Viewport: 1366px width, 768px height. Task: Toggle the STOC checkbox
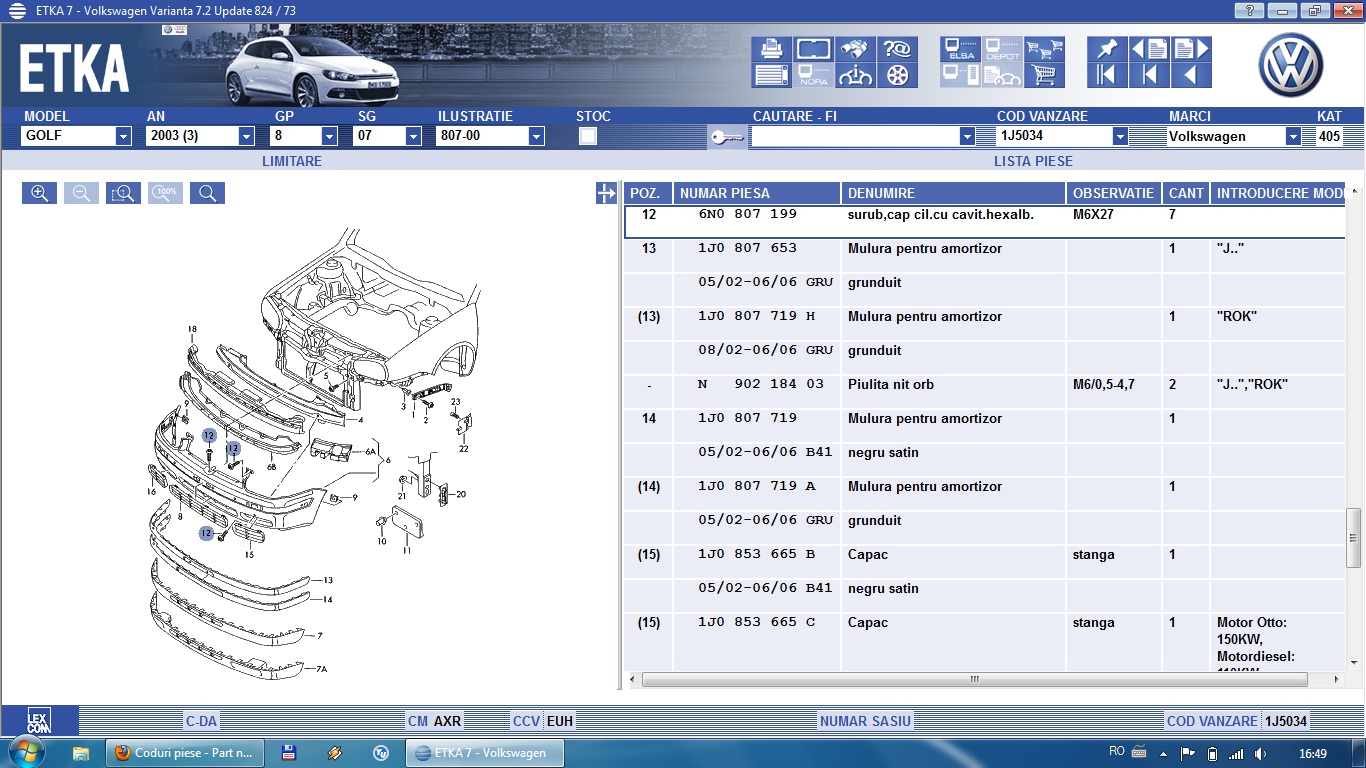(x=588, y=136)
